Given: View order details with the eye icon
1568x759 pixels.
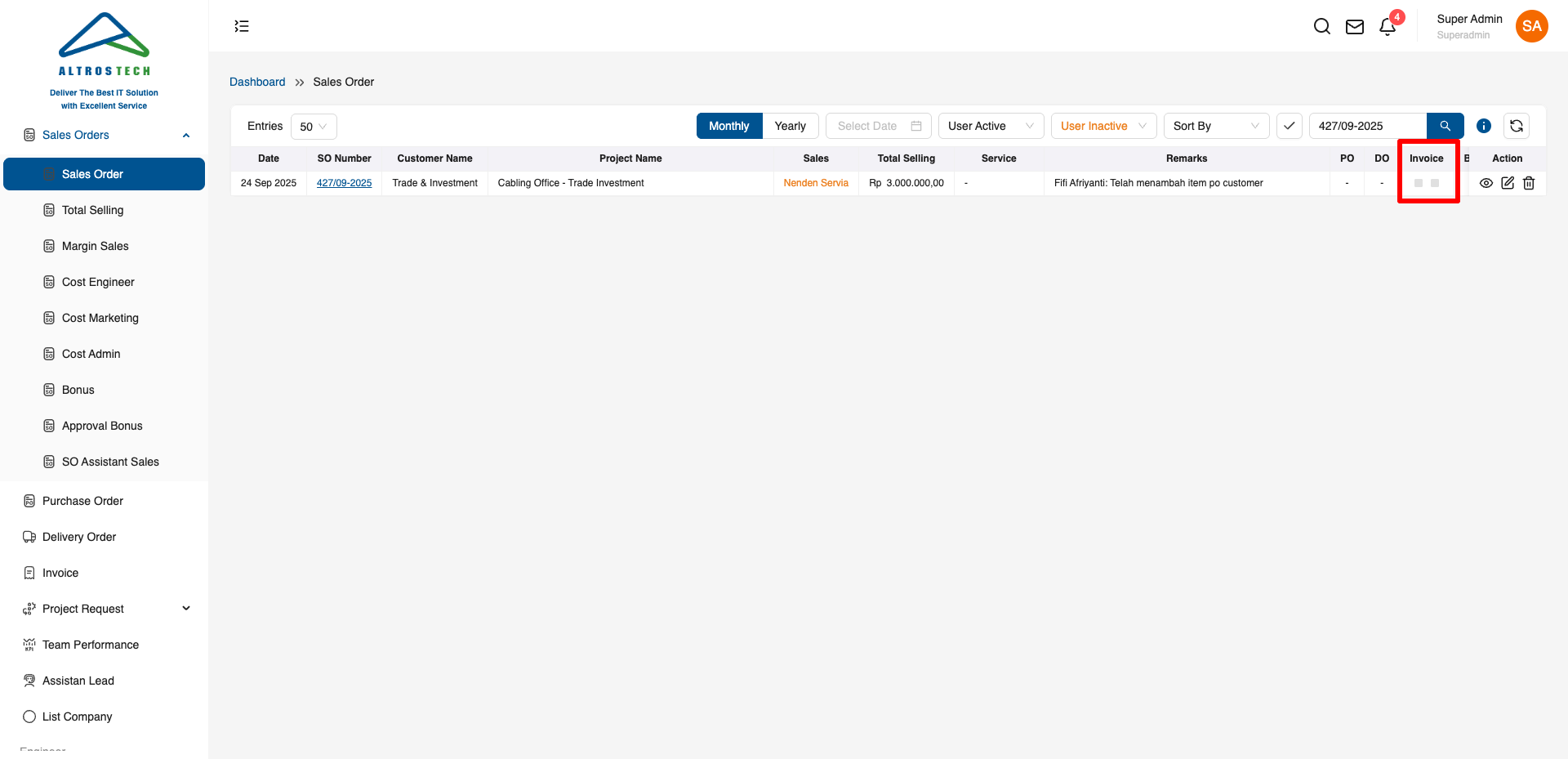Looking at the screenshot, I should click(1486, 183).
